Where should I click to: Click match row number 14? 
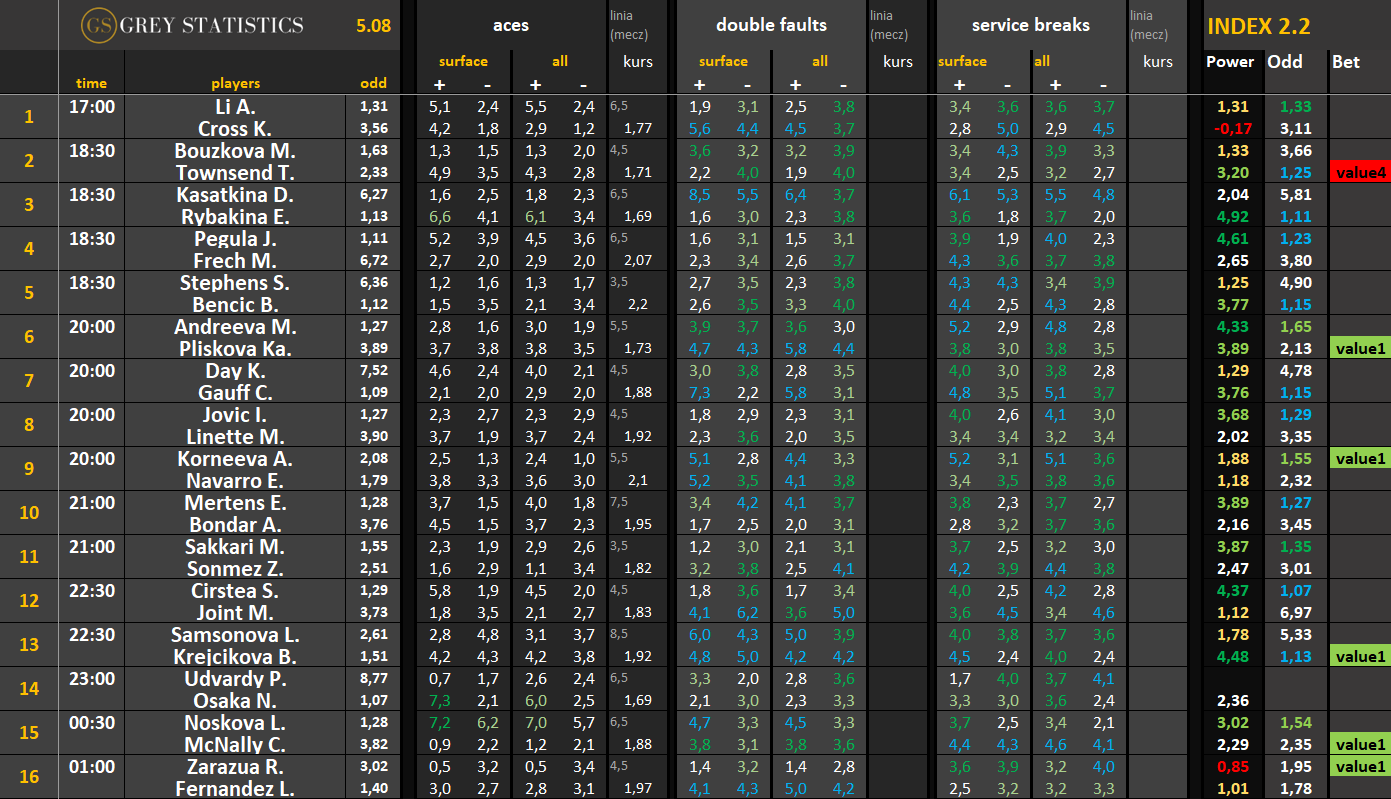click(x=29, y=689)
